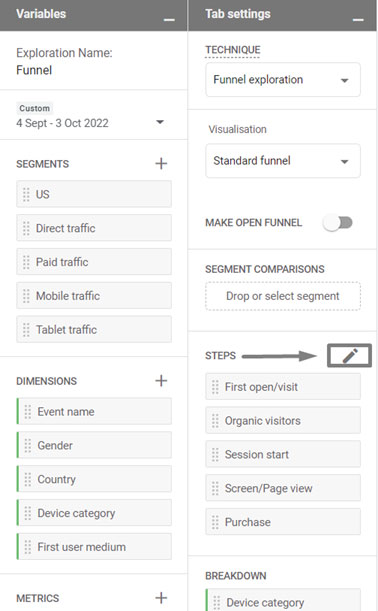Click the Exploration Name field Funnel
The width and height of the screenshot is (378, 611).
point(34,70)
